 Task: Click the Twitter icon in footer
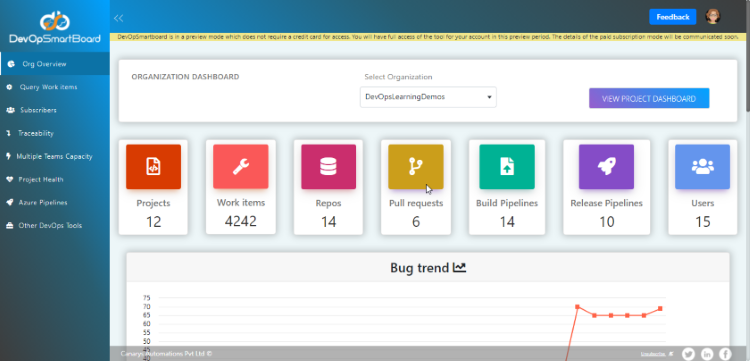click(688, 354)
